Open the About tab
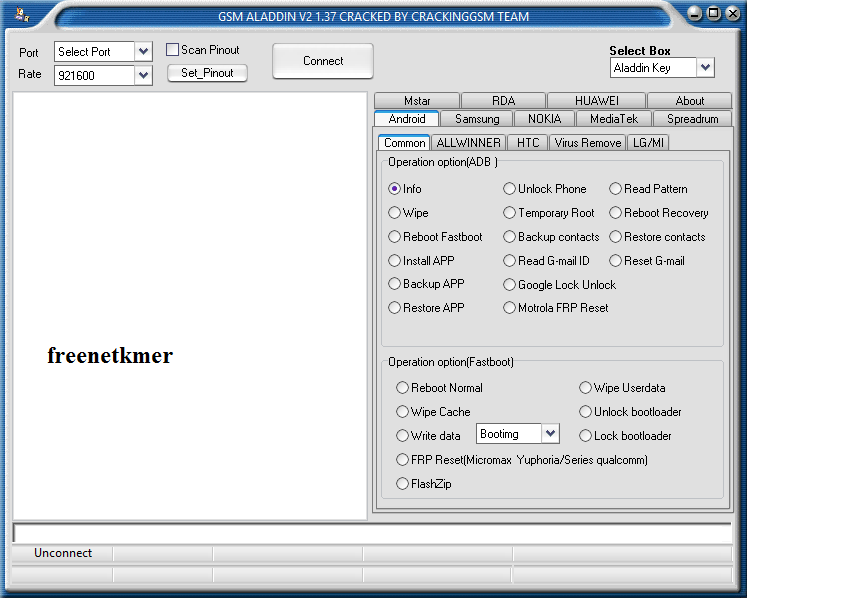Viewport: 844px width, 598px height. 690,101
